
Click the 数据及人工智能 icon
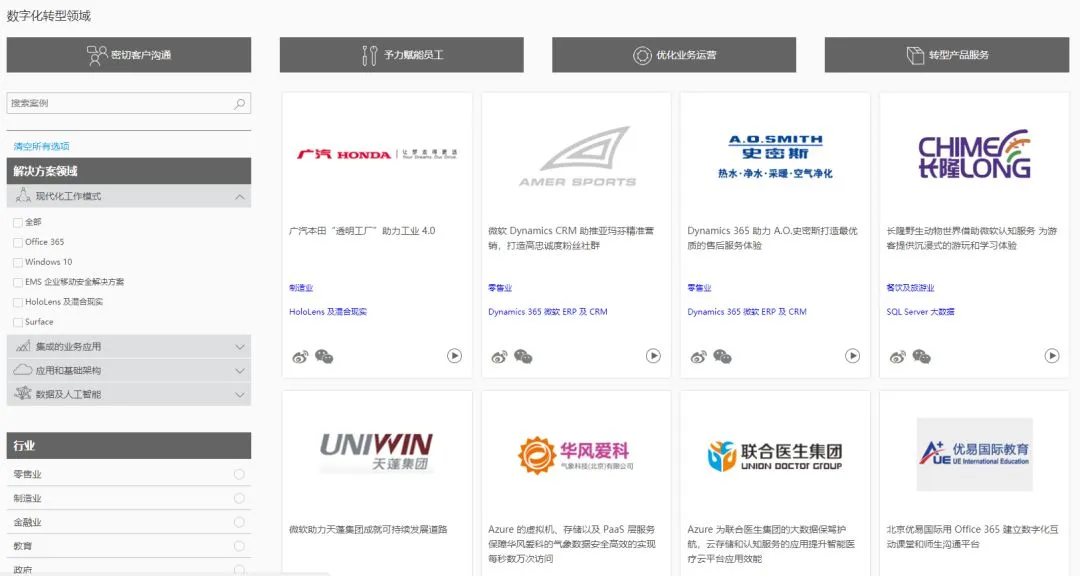[x=23, y=393]
